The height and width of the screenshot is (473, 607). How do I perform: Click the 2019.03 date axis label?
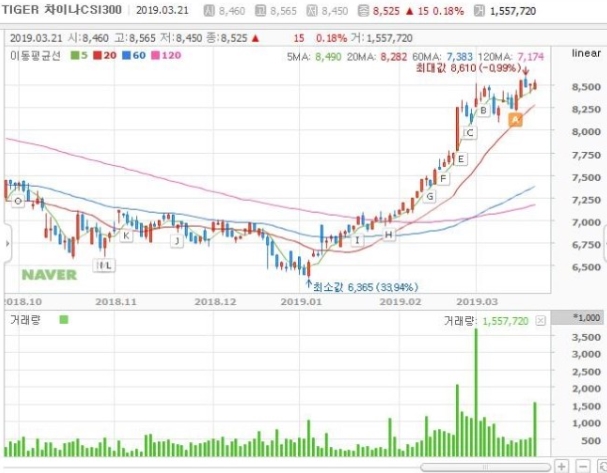pyautogui.click(x=477, y=302)
